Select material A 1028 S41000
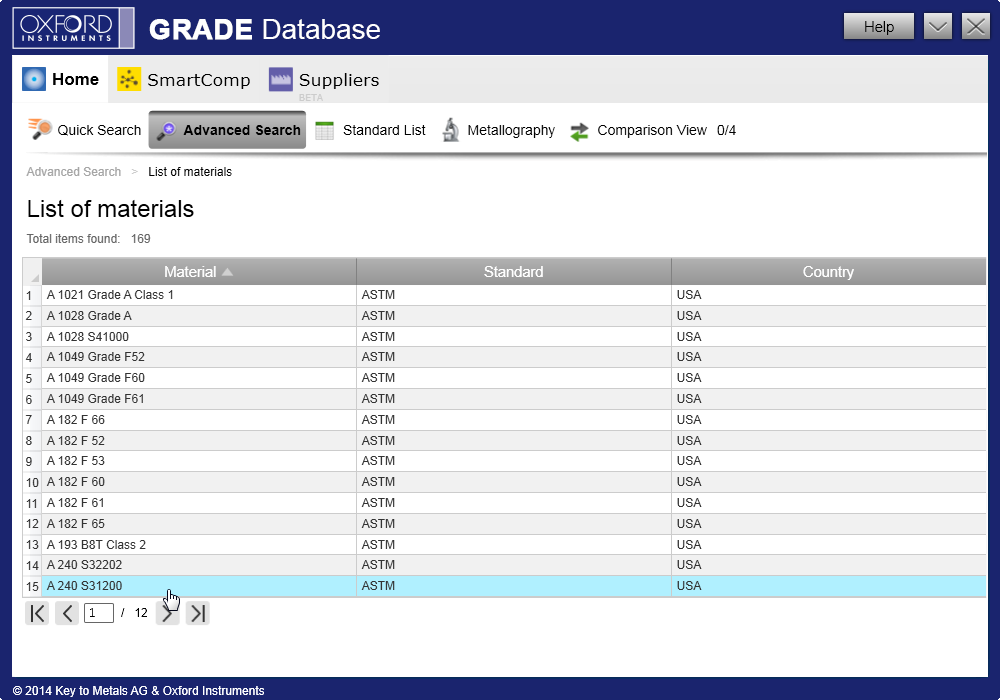This screenshot has width=1000, height=700. point(504,337)
